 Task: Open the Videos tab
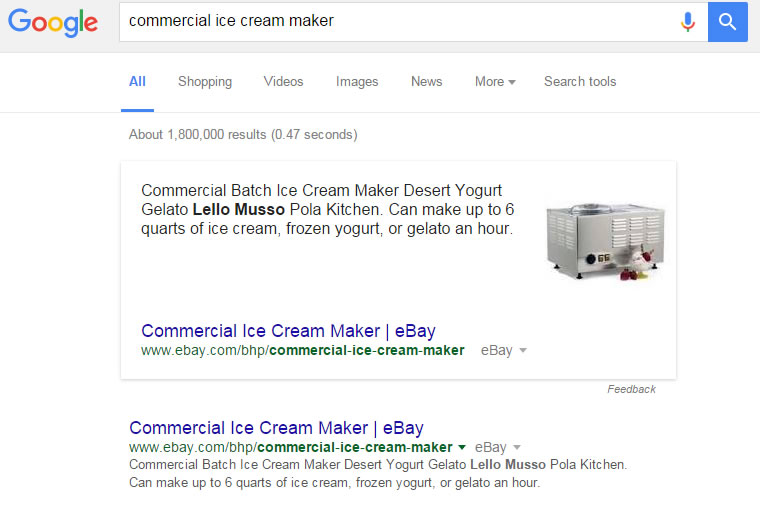[x=284, y=82]
